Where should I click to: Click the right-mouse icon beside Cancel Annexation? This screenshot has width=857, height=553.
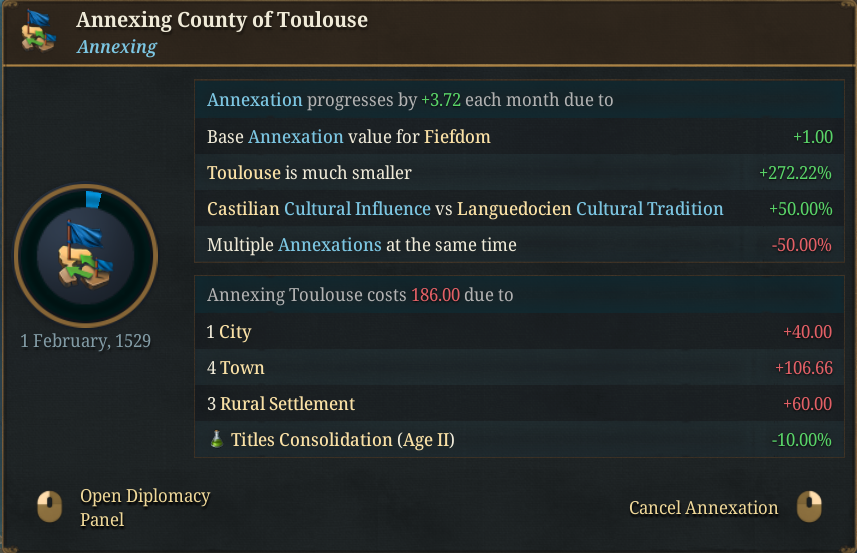click(x=809, y=507)
